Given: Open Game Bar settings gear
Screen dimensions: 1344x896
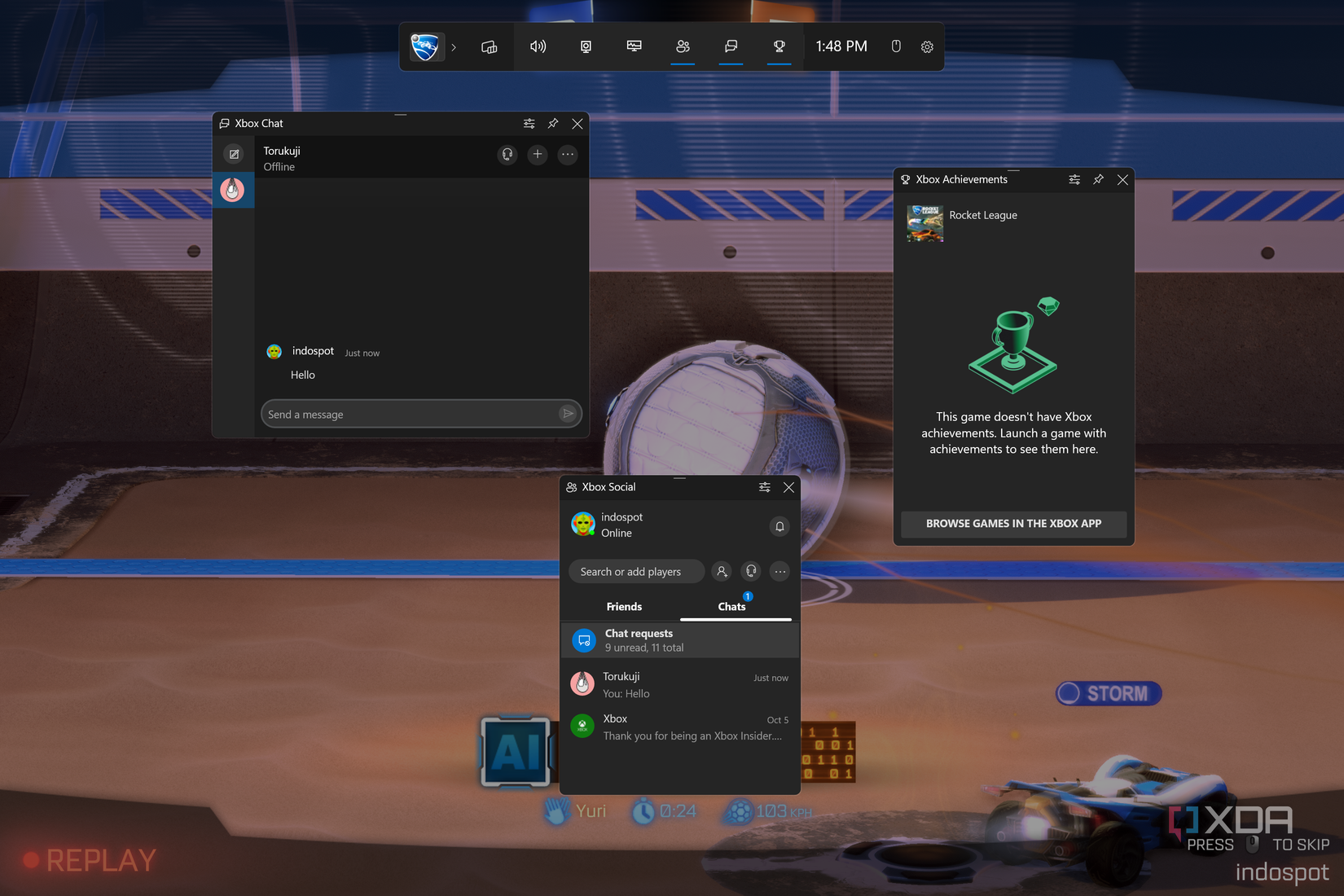Looking at the screenshot, I should (926, 46).
